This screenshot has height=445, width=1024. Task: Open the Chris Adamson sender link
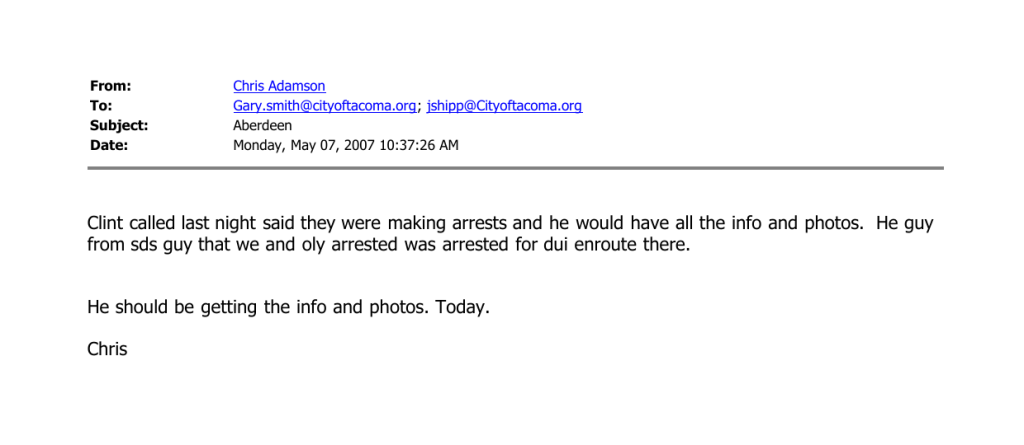click(279, 87)
